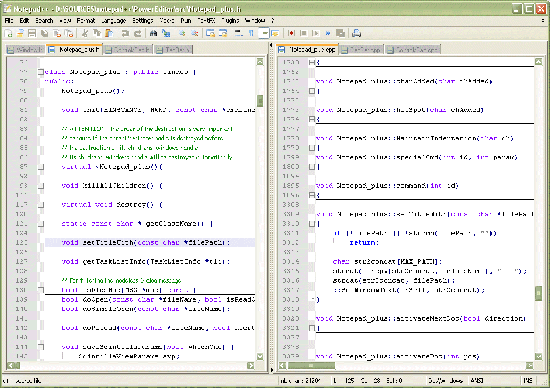Open the Plugins menu
The width and height of the screenshot is (550, 388).
230,21
